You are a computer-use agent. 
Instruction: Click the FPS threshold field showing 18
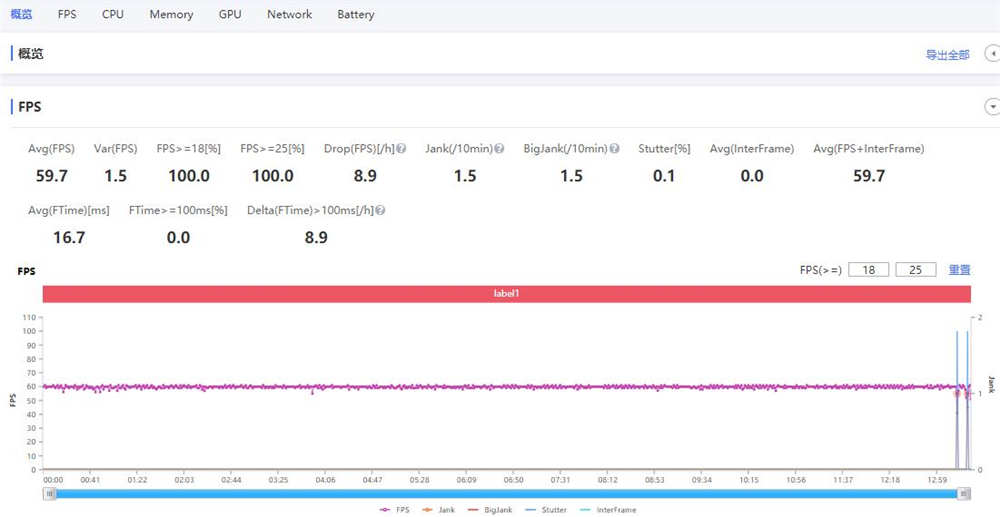coord(869,270)
